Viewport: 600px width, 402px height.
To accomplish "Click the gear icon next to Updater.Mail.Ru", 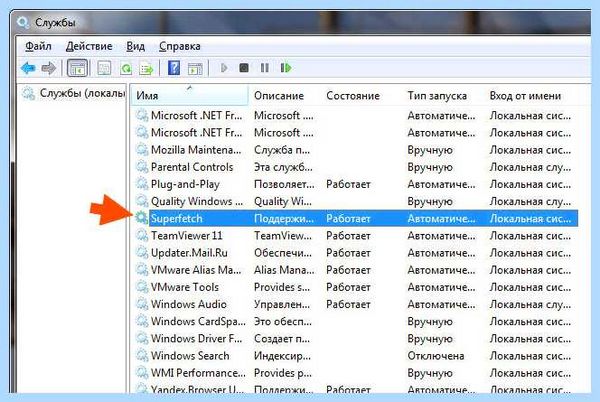I will pos(142,252).
